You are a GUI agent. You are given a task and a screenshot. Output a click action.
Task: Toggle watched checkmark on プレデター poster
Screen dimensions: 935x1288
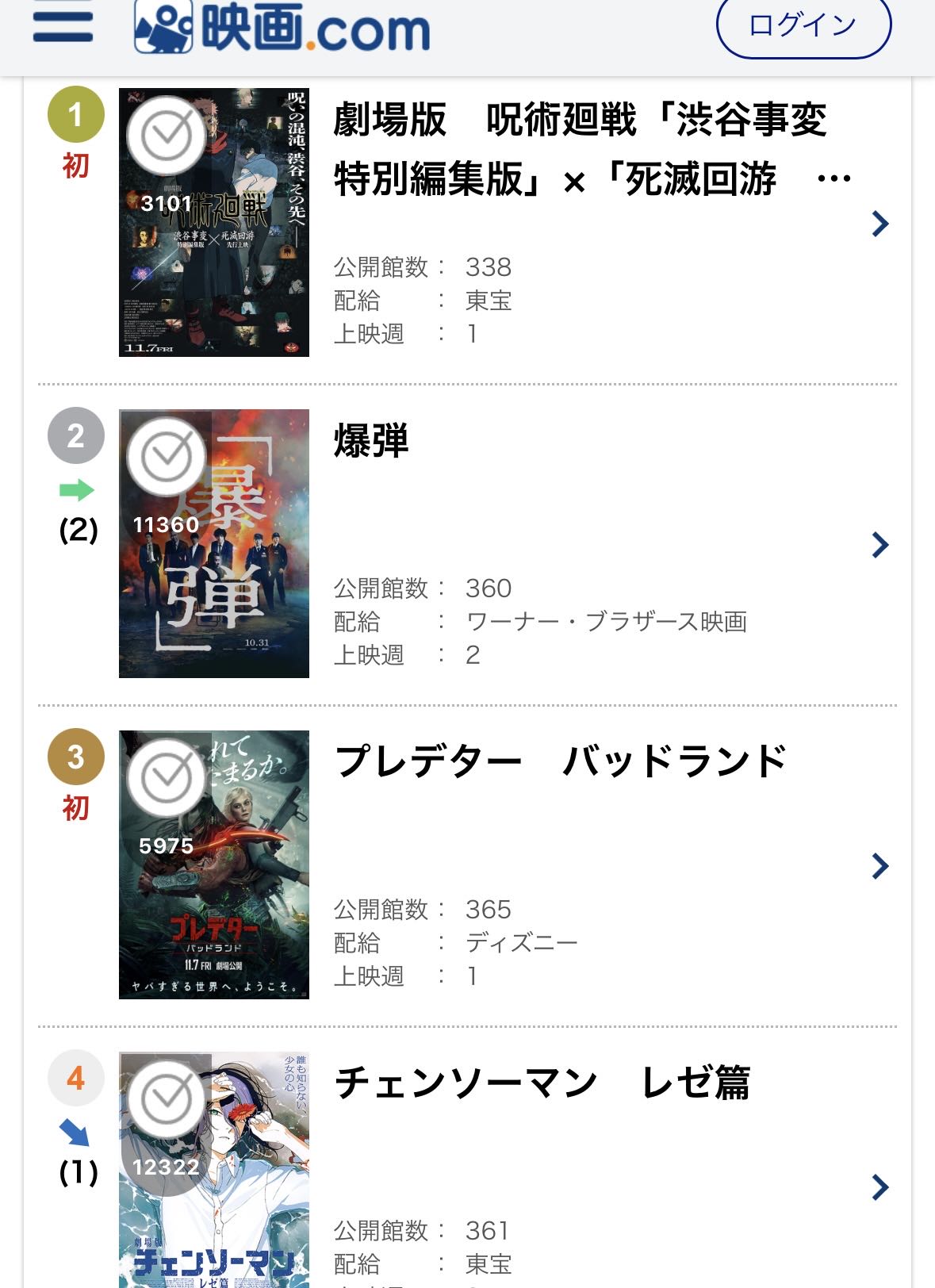tap(167, 778)
